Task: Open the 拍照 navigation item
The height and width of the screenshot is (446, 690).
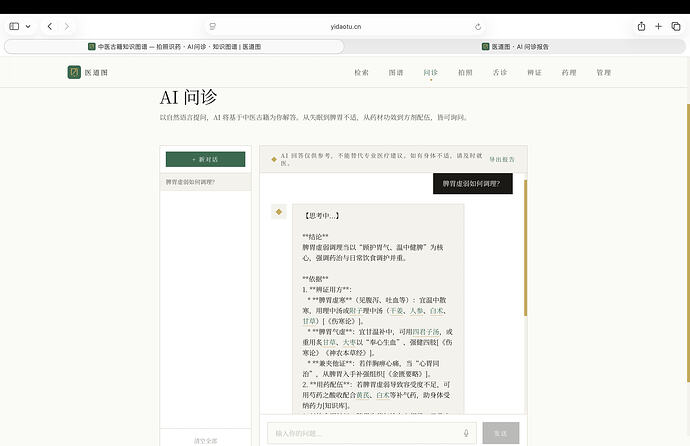Action: 465,73
